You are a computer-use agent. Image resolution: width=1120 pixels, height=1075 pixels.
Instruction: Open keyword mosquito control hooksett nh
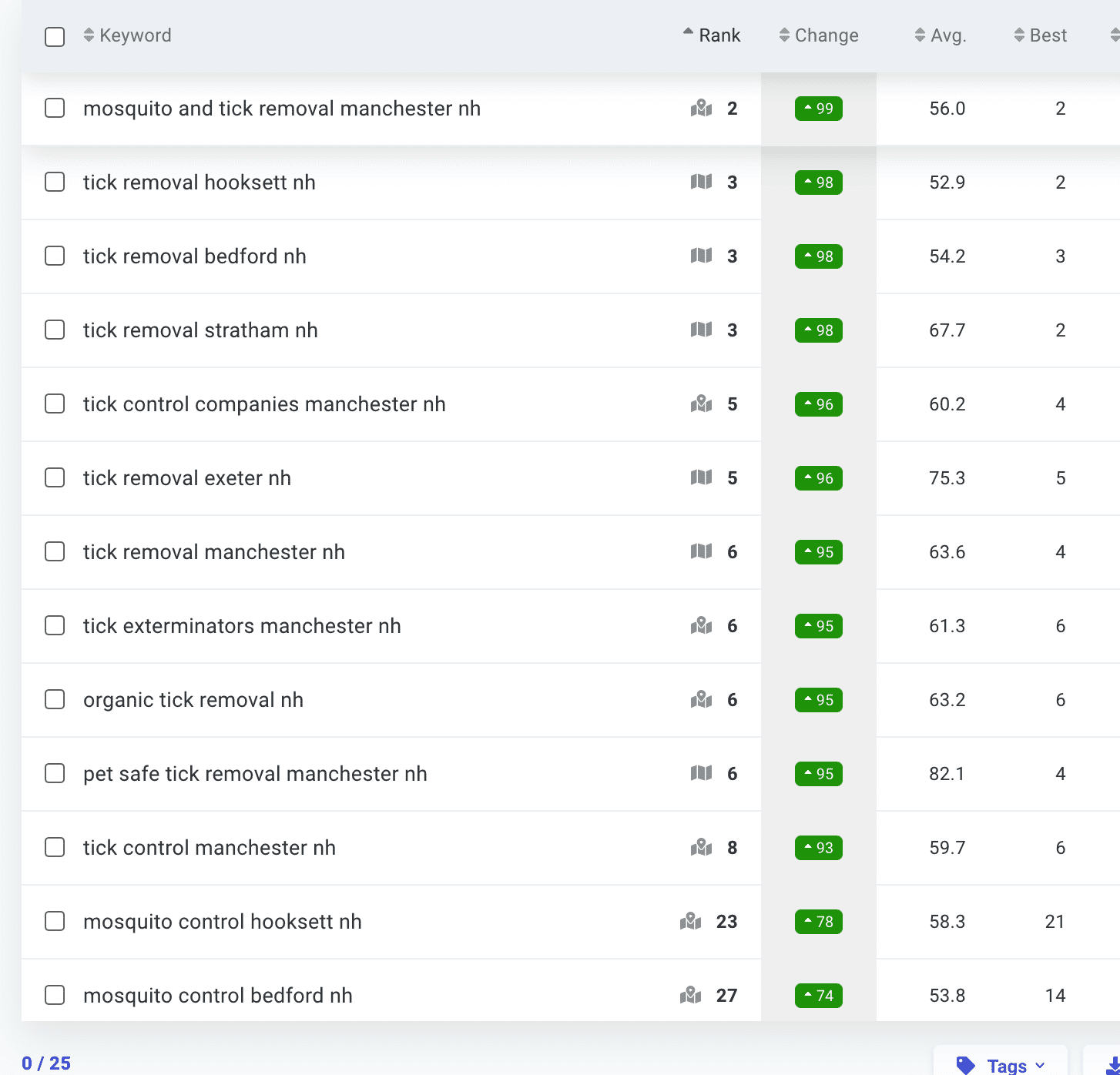click(223, 922)
